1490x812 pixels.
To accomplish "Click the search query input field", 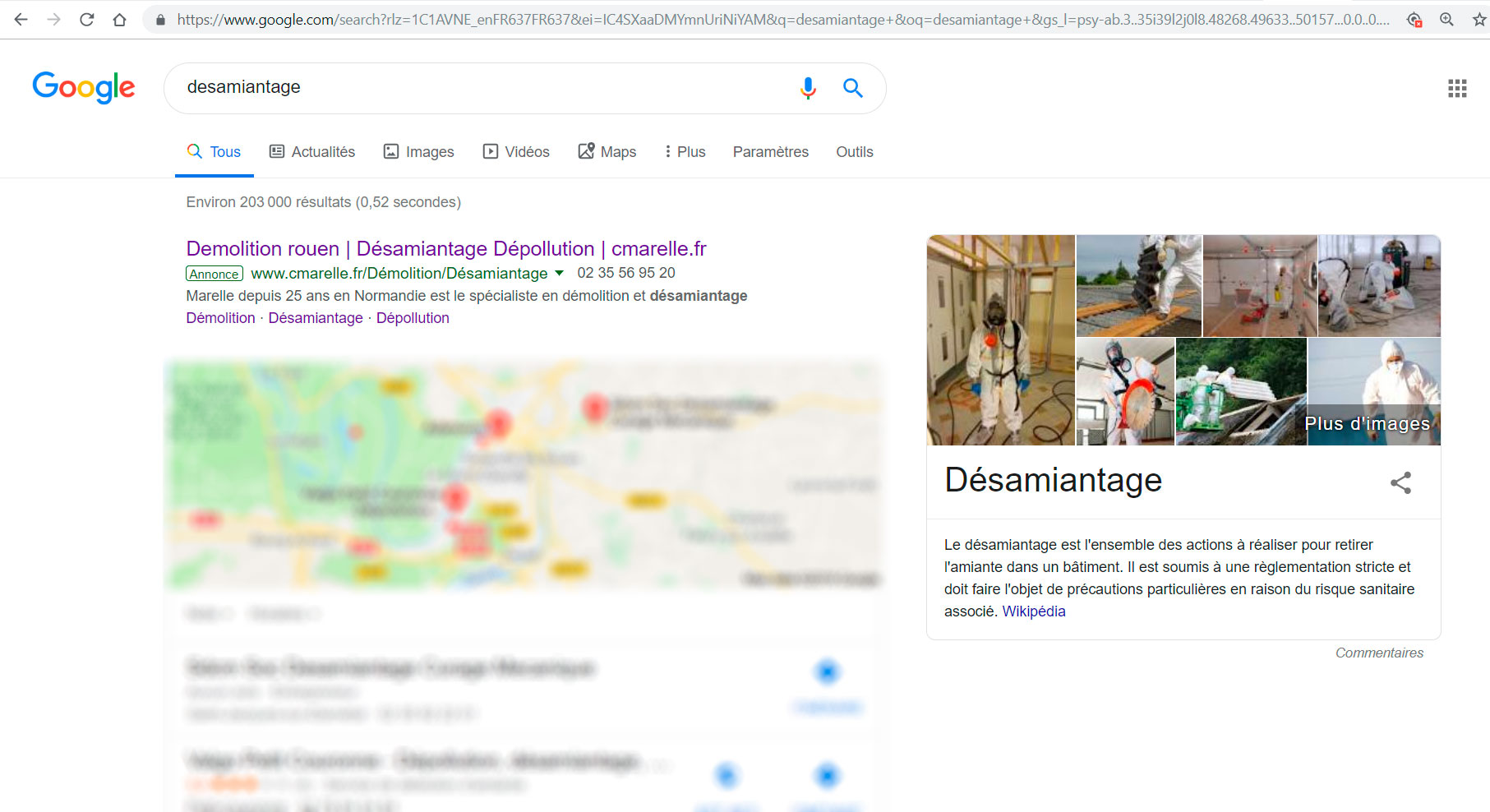I will [485, 87].
